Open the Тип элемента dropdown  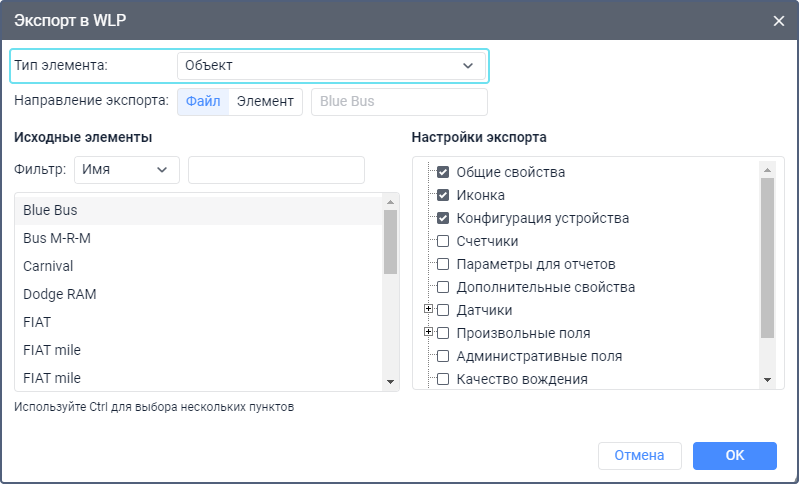pyautogui.click(x=331, y=66)
